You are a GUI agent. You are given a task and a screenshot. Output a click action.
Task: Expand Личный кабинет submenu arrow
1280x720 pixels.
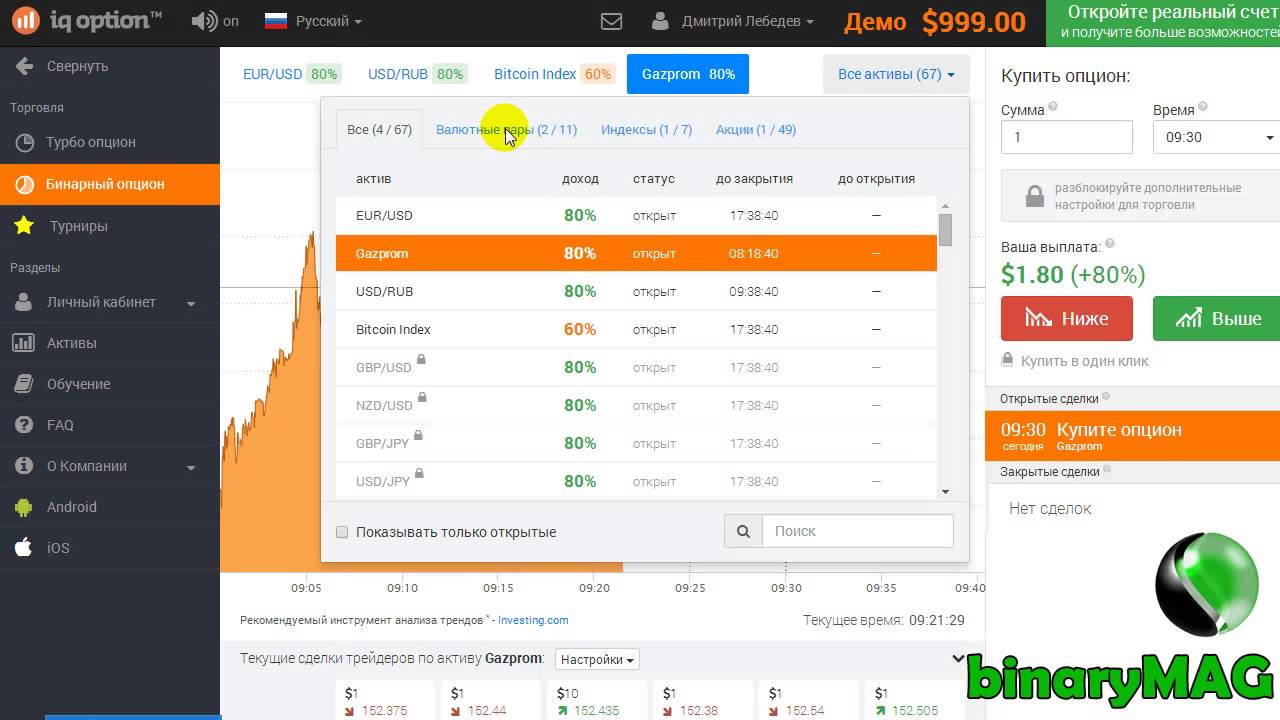(191, 303)
